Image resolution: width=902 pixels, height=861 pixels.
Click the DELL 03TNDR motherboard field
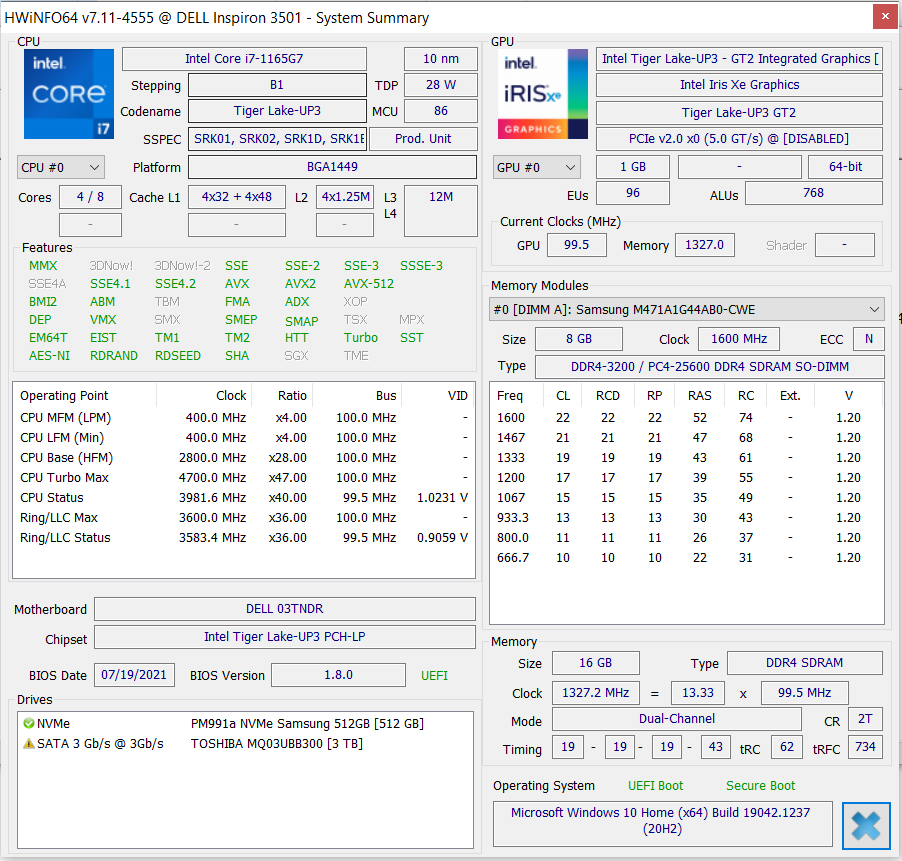[x=285, y=609]
